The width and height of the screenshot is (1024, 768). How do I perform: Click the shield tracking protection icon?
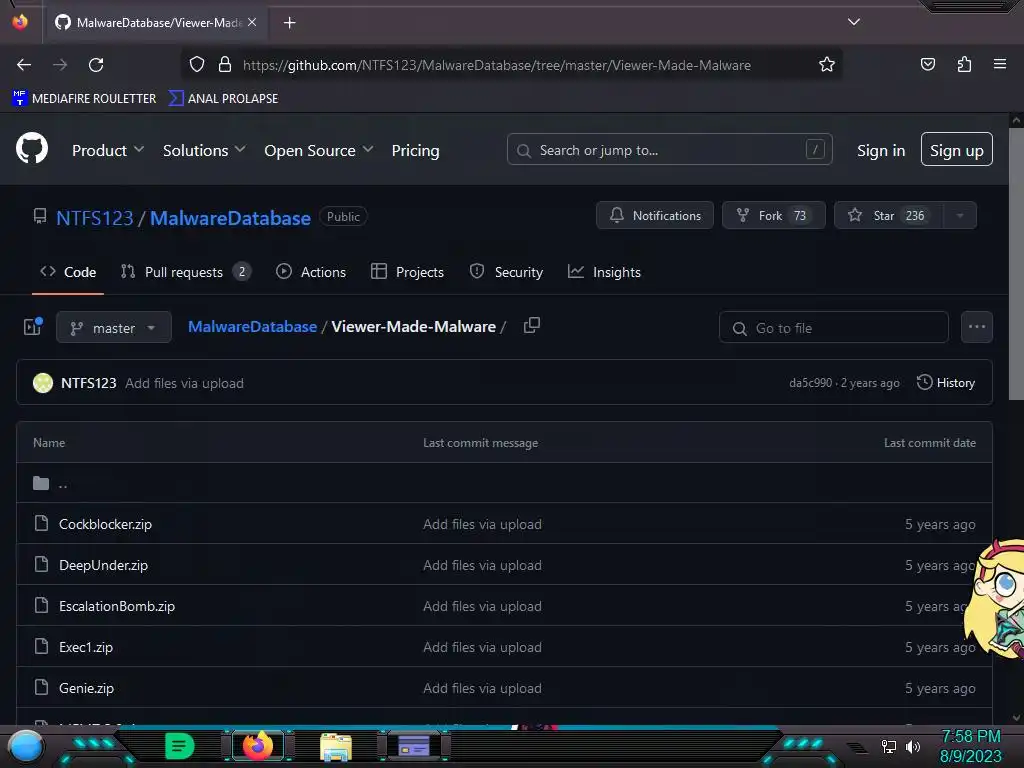click(x=197, y=65)
